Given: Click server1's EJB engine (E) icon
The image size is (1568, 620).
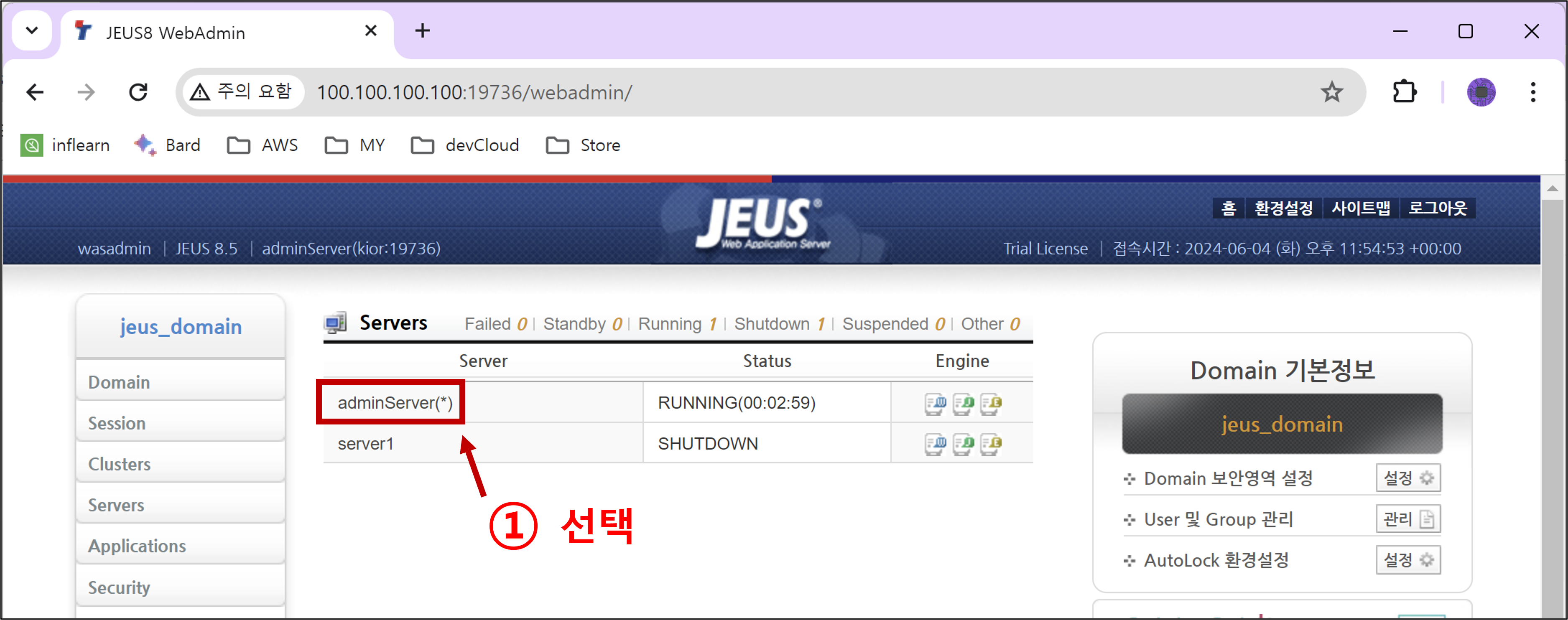Looking at the screenshot, I should pos(990,444).
